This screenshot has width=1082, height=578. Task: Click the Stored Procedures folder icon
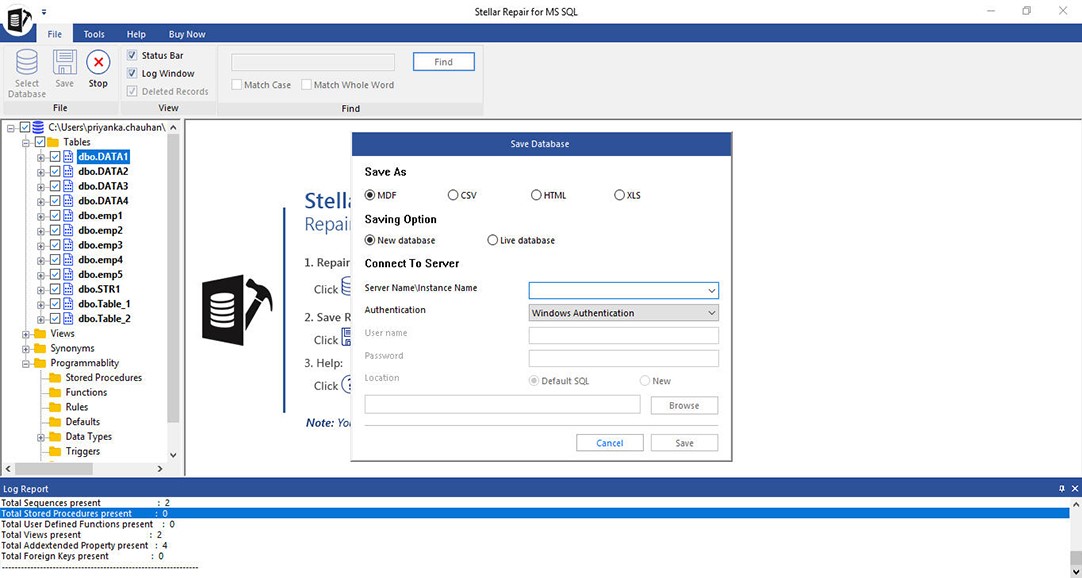point(56,378)
